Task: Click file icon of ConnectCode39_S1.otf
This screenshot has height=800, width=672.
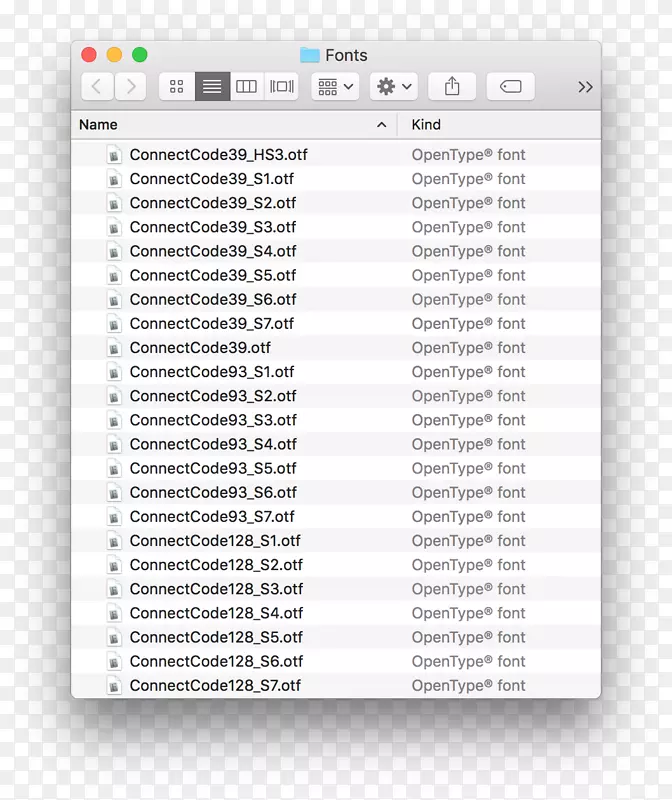Action: click(114, 179)
